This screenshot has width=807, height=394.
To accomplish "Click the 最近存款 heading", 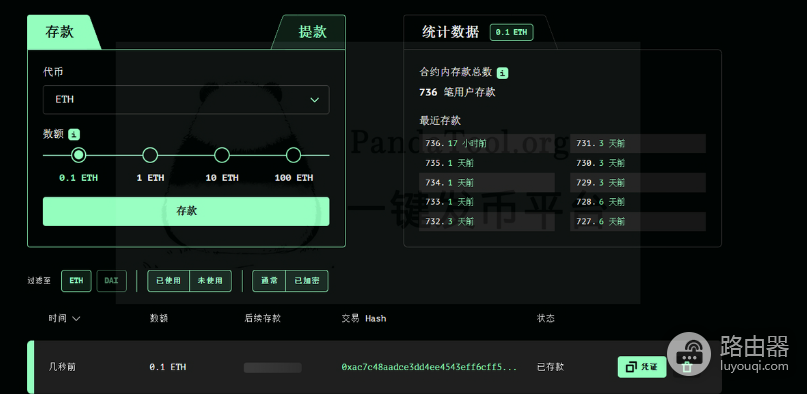I will pos(440,121).
